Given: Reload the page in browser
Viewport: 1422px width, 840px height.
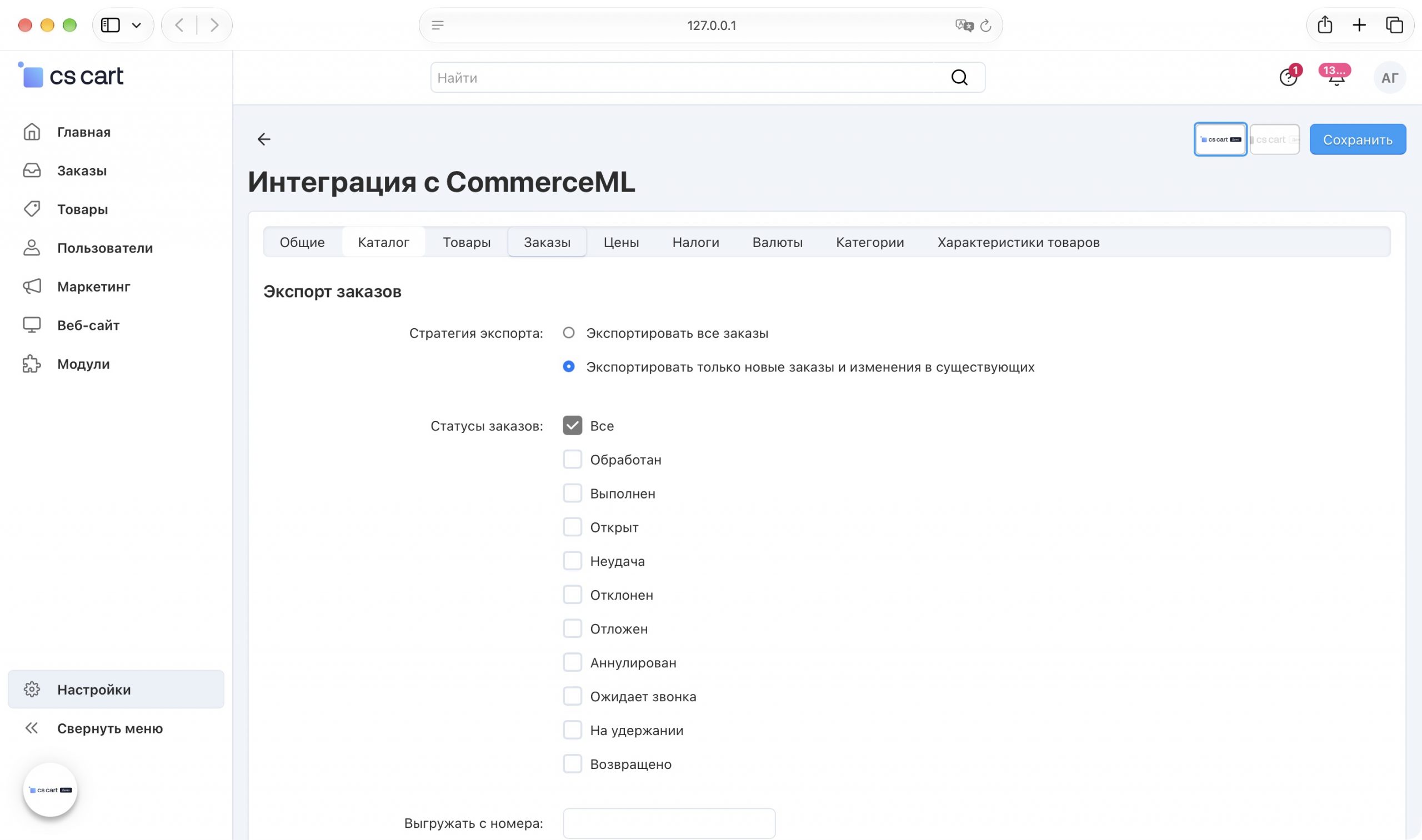Looking at the screenshot, I should pos(986,26).
